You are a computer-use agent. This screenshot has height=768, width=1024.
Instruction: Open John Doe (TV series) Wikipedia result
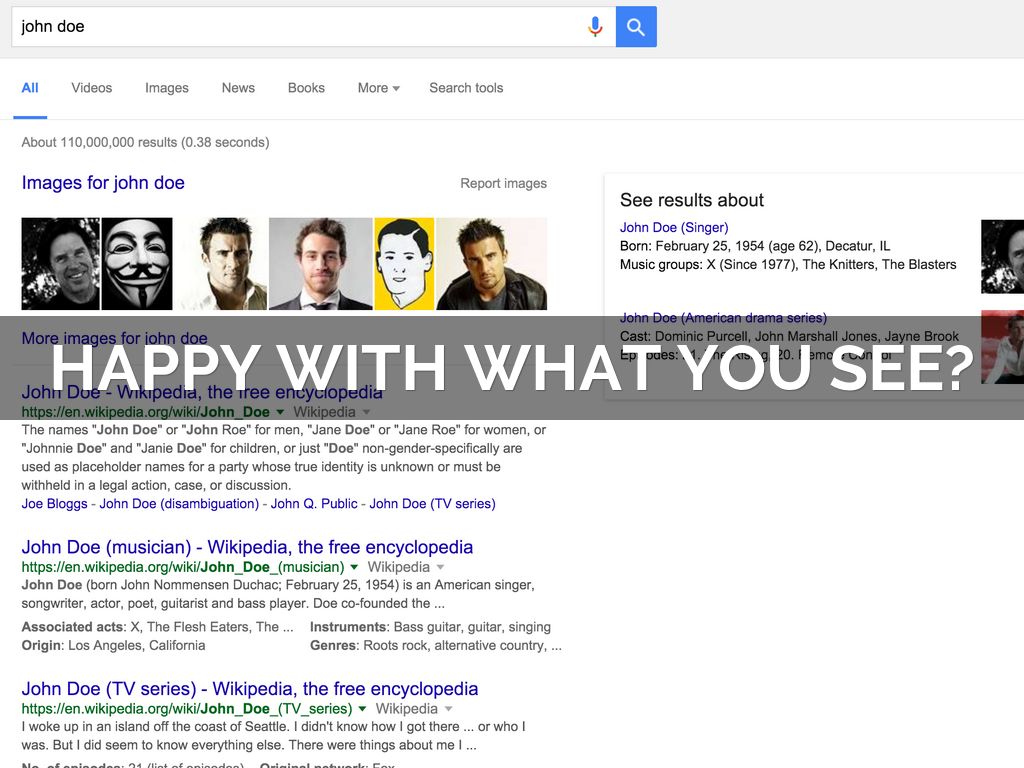pos(250,689)
